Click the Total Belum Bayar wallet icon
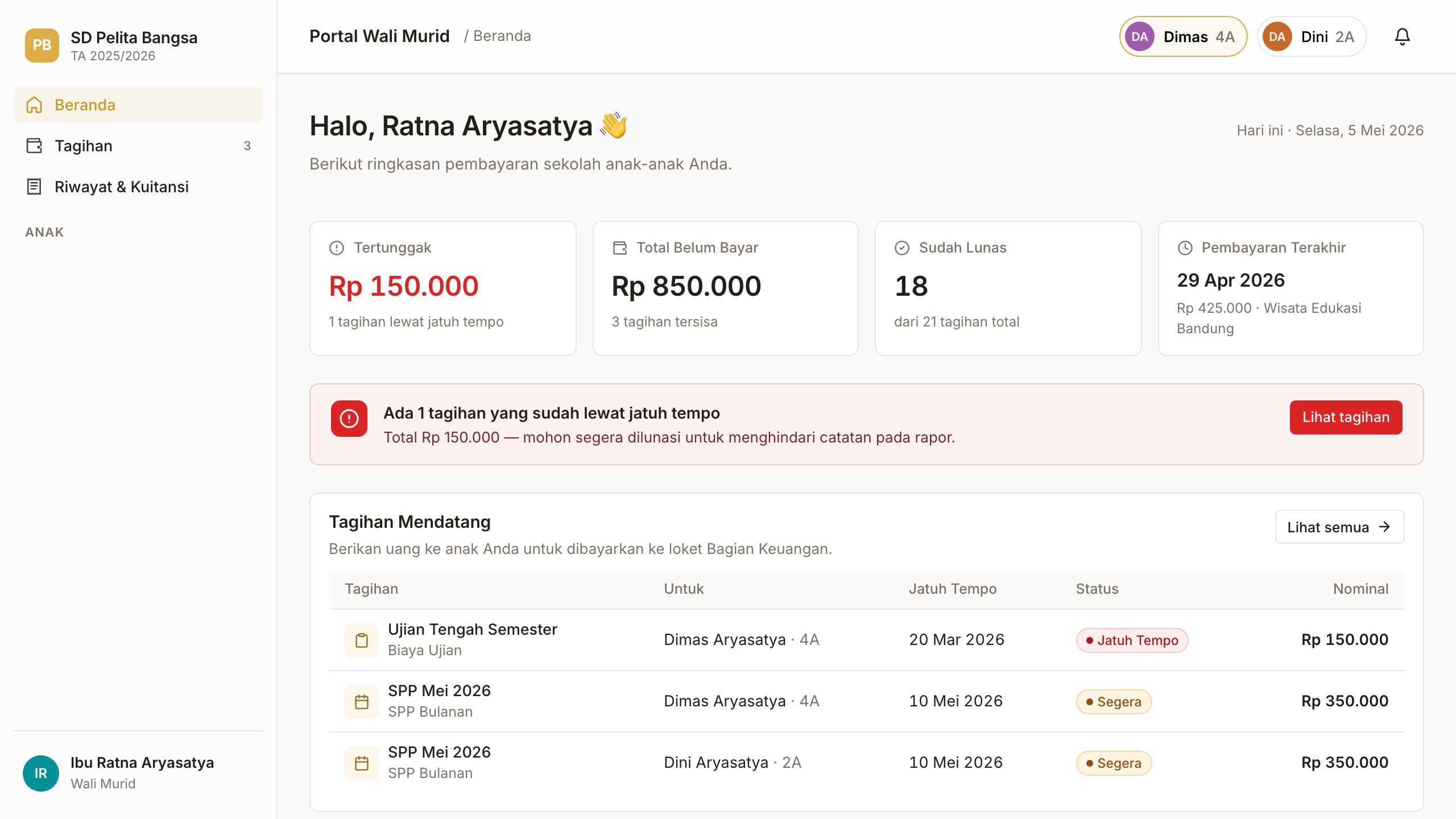1456x819 pixels. coord(619,248)
